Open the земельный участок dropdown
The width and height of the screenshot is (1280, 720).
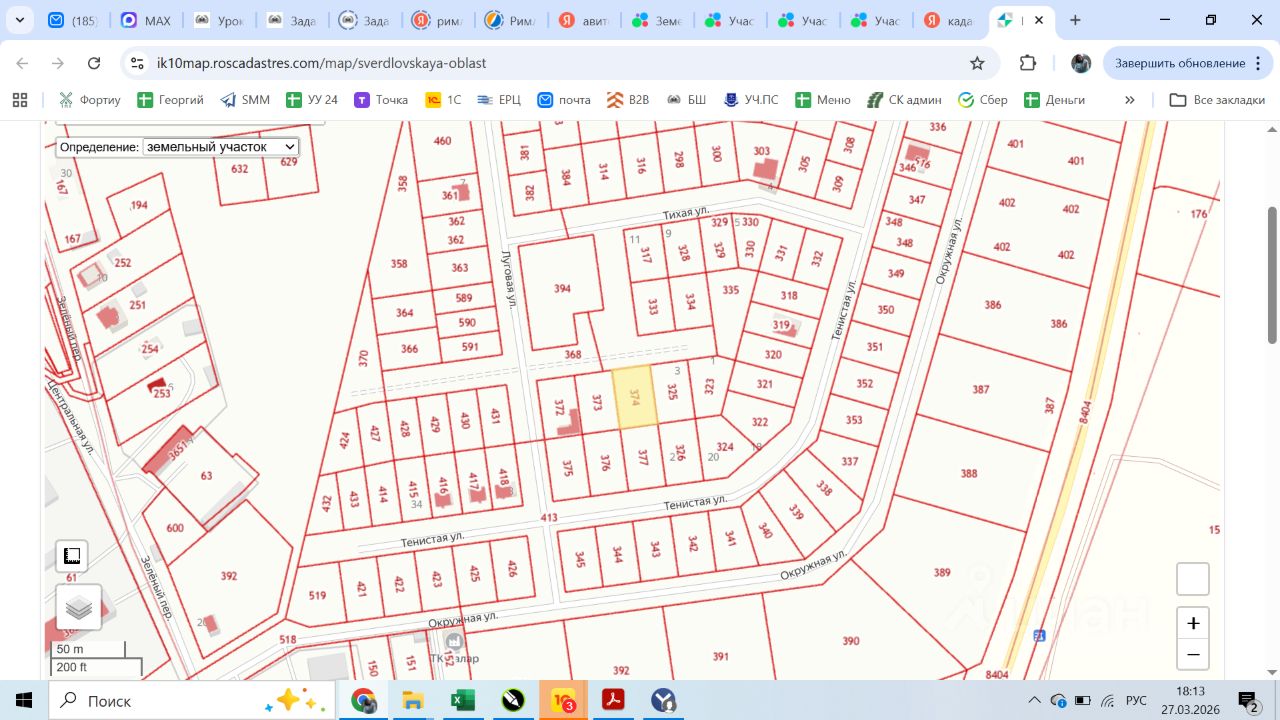pos(221,147)
